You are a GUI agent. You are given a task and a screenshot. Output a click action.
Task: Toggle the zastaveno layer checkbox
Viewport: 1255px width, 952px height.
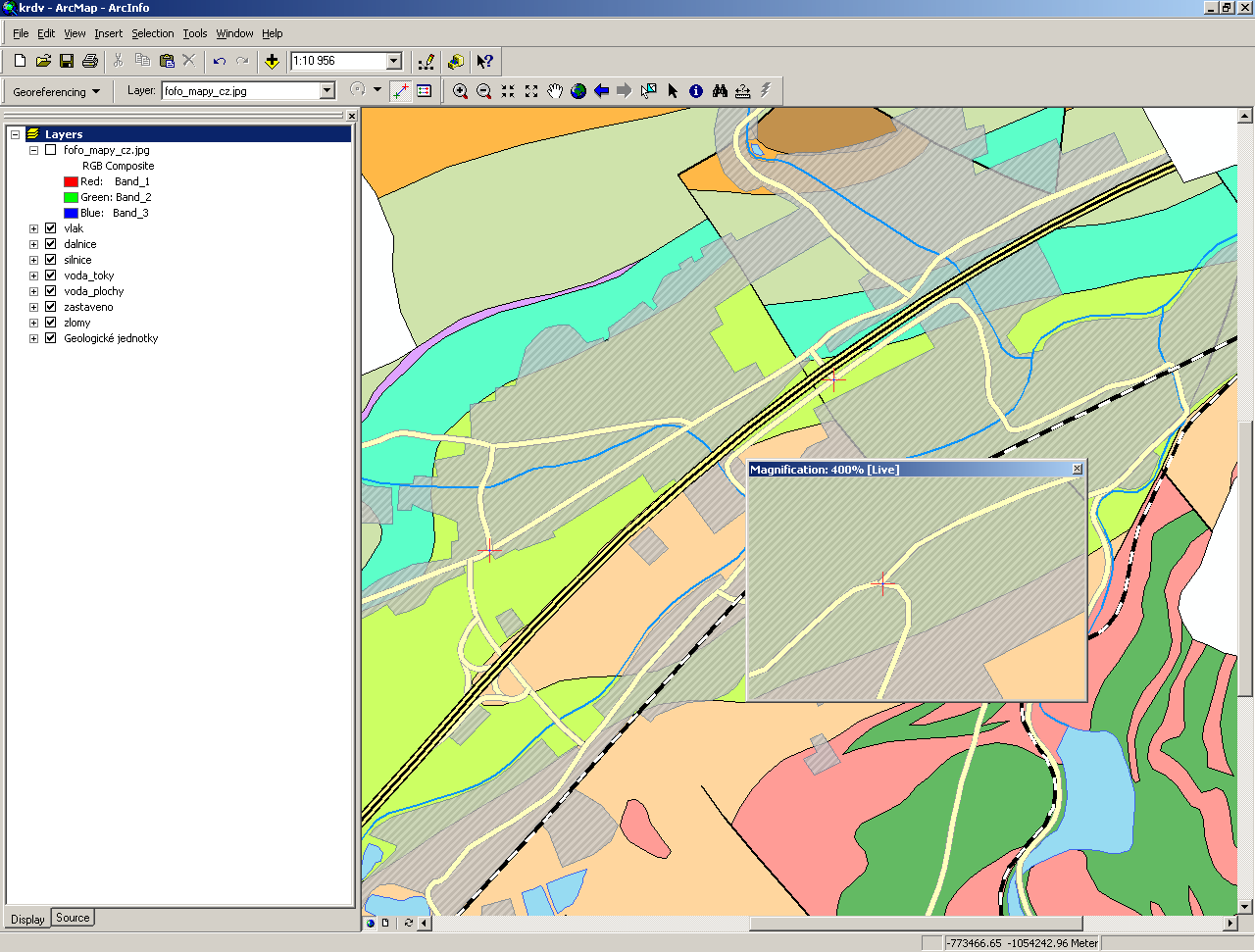(51, 307)
